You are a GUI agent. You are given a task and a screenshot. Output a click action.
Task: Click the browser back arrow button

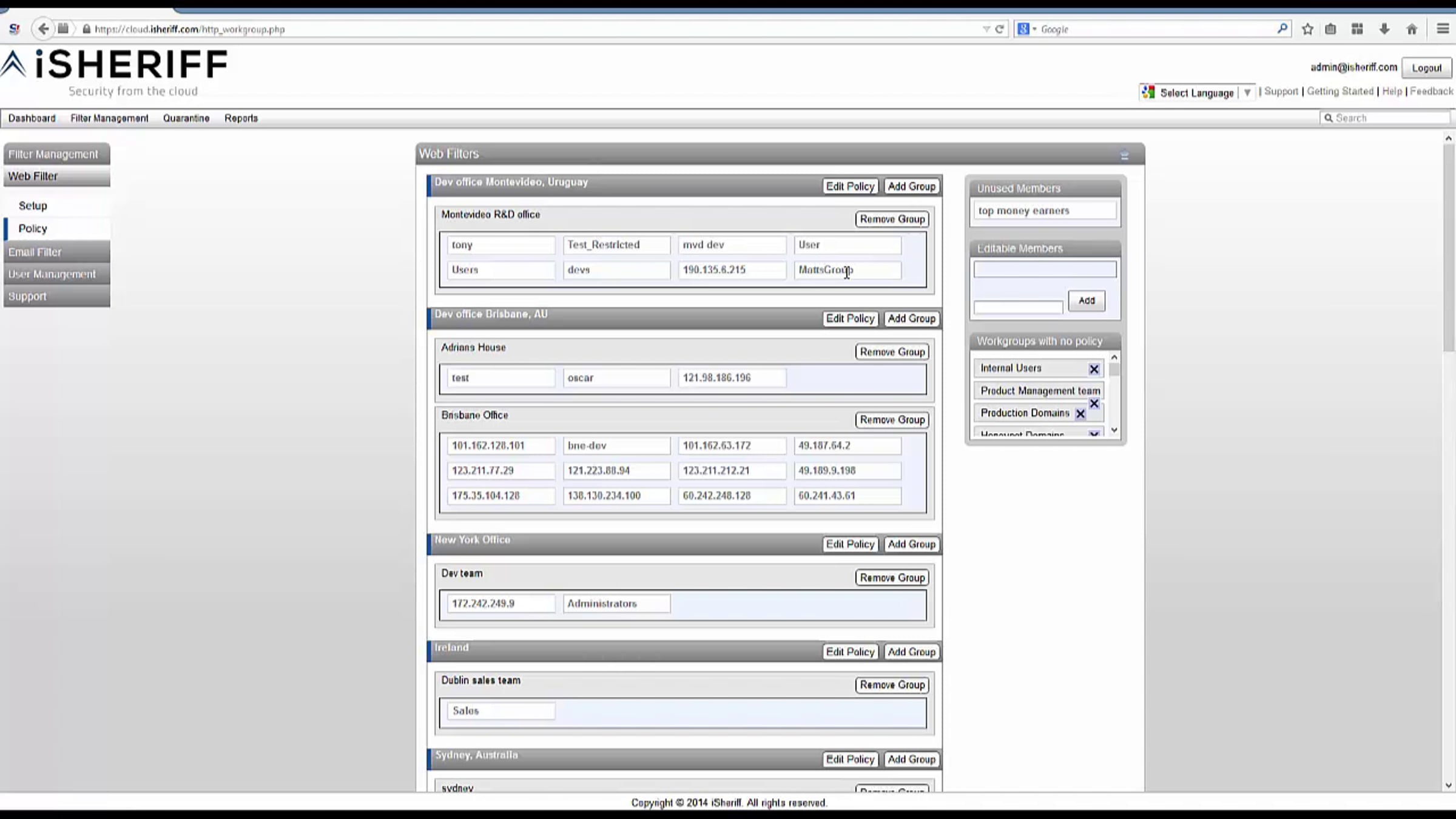(43, 29)
